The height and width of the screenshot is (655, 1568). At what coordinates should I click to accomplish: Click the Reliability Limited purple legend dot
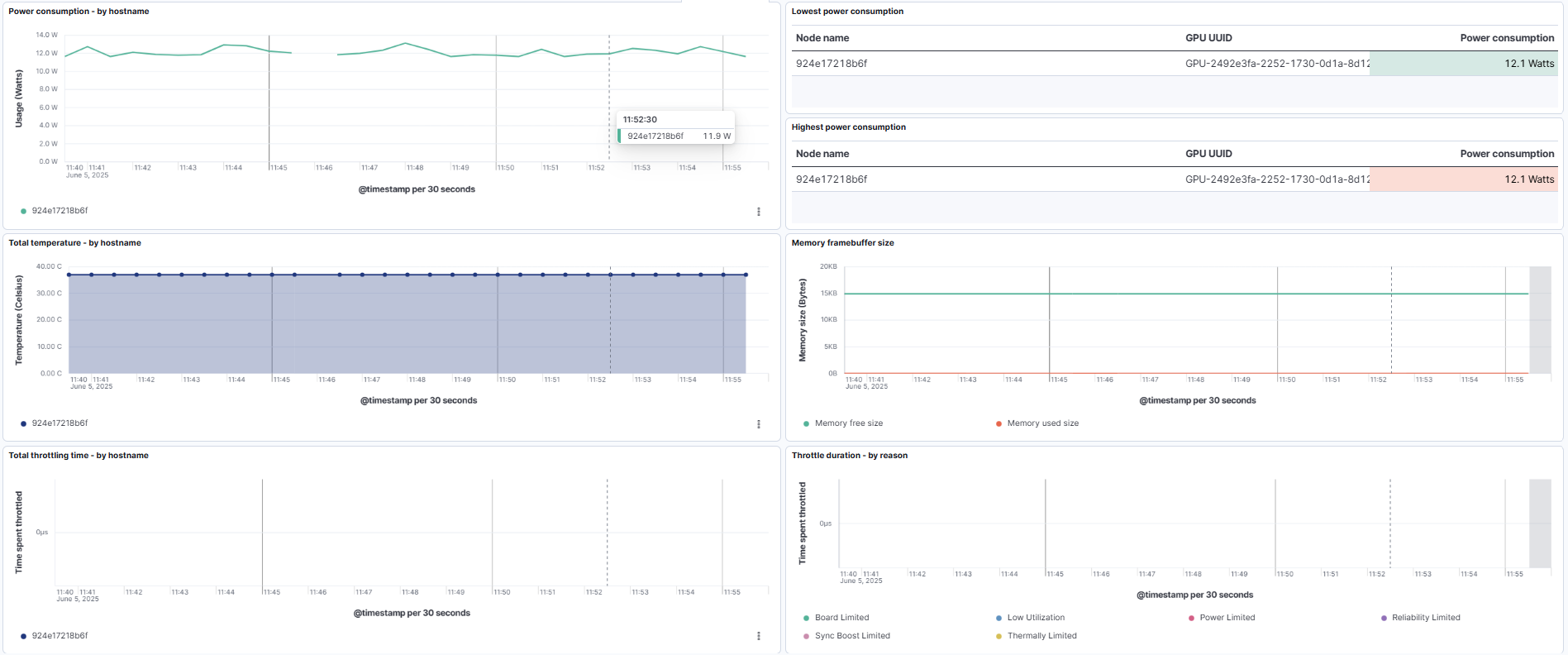1384,618
